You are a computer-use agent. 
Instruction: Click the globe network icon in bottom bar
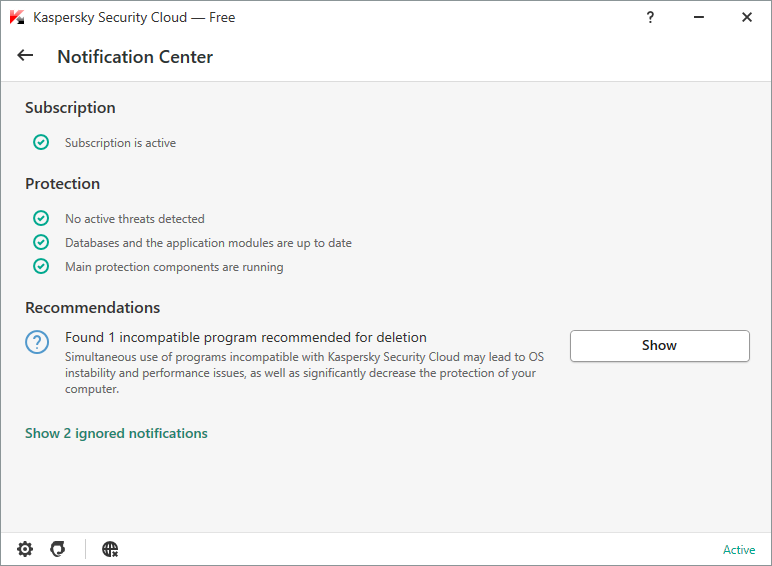point(110,549)
